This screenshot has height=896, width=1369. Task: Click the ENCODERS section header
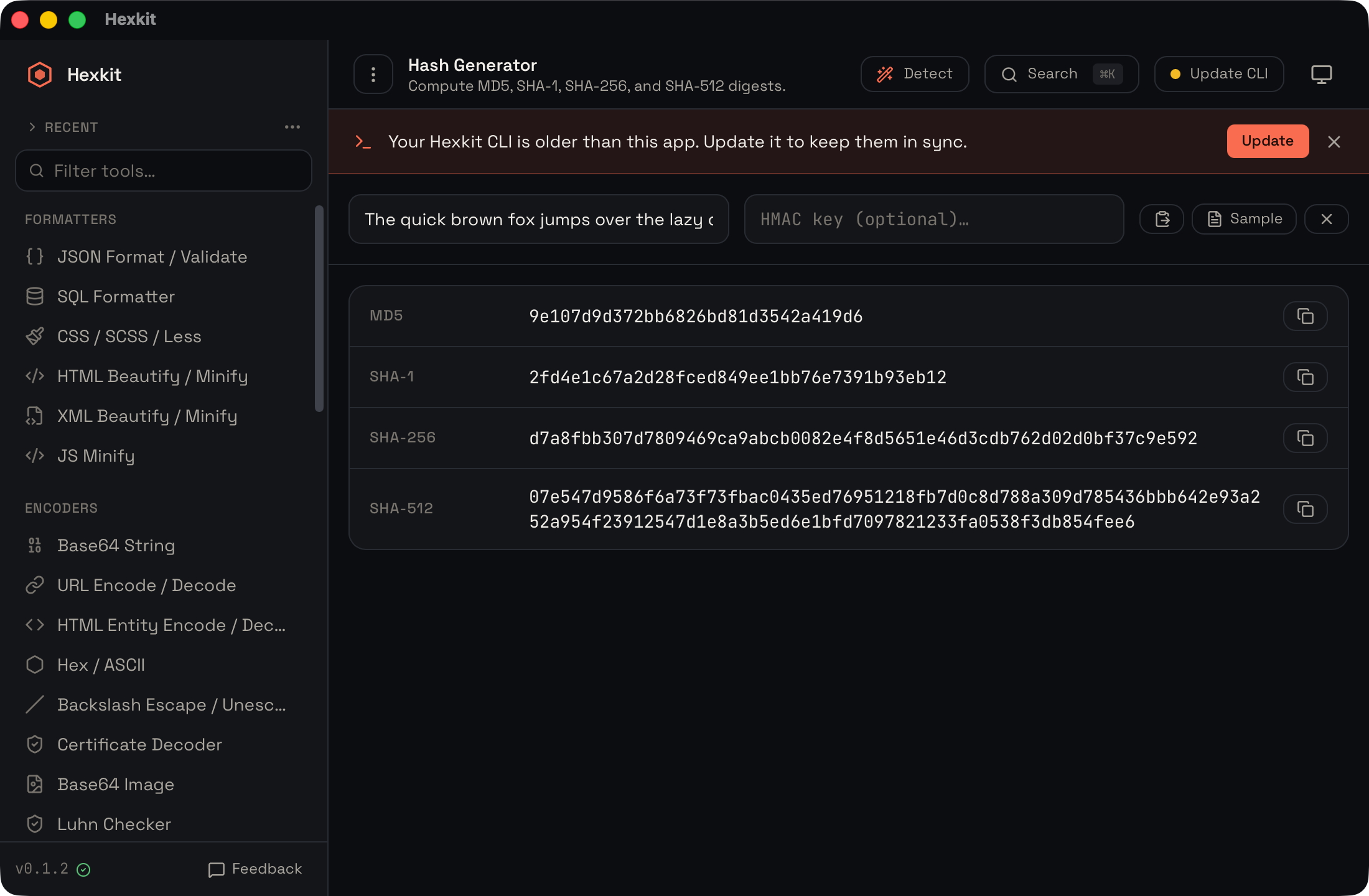[x=61, y=508]
